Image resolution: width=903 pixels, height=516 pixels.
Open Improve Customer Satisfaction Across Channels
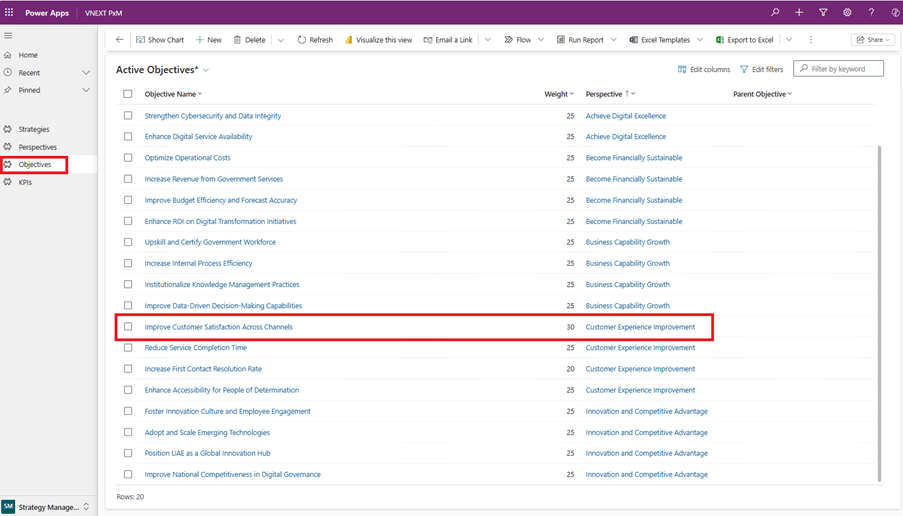218,327
